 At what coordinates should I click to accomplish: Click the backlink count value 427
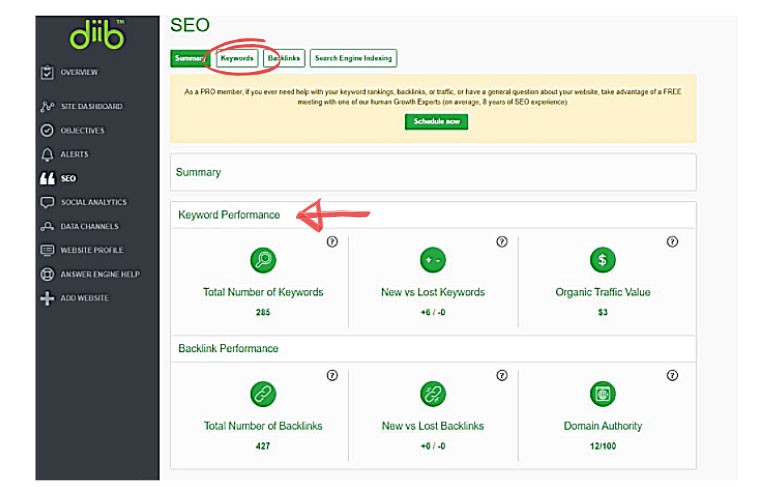(263, 446)
